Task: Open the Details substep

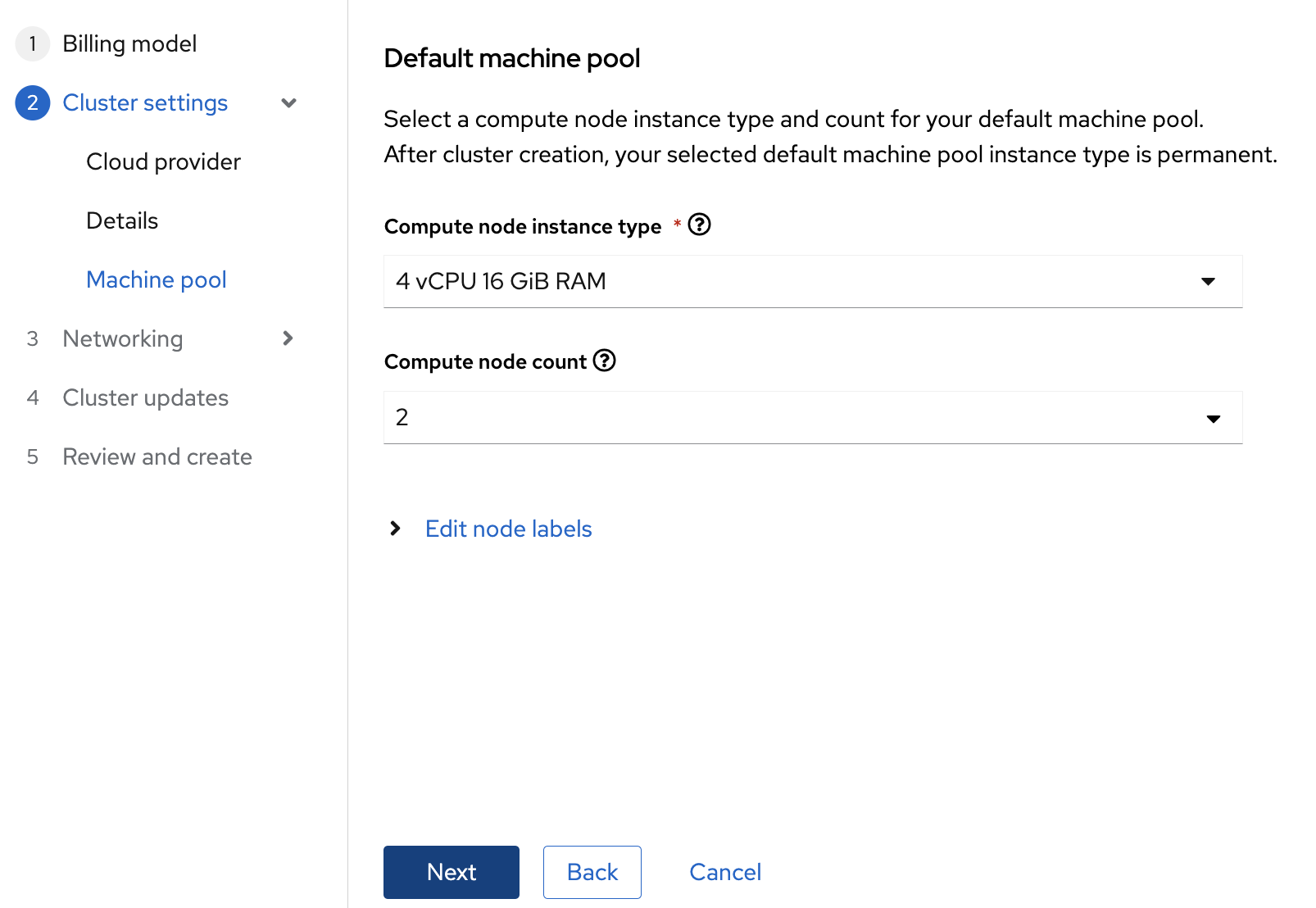Action: pos(122,221)
